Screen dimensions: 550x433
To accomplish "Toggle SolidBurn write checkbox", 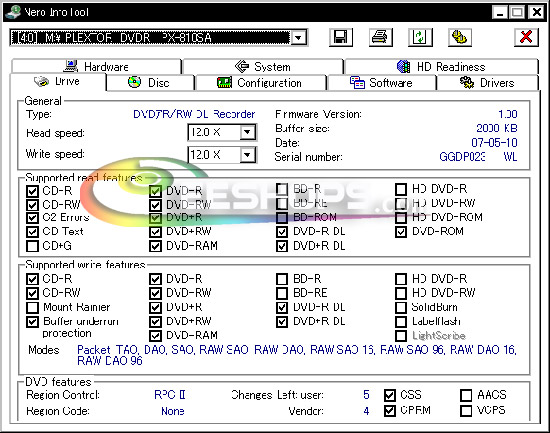I will point(401,307).
